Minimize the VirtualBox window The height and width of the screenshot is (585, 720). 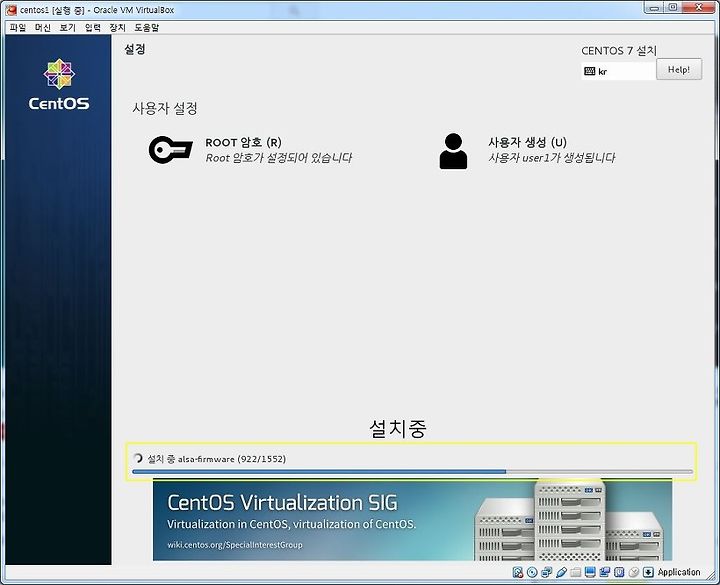pyautogui.click(x=653, y=7)
